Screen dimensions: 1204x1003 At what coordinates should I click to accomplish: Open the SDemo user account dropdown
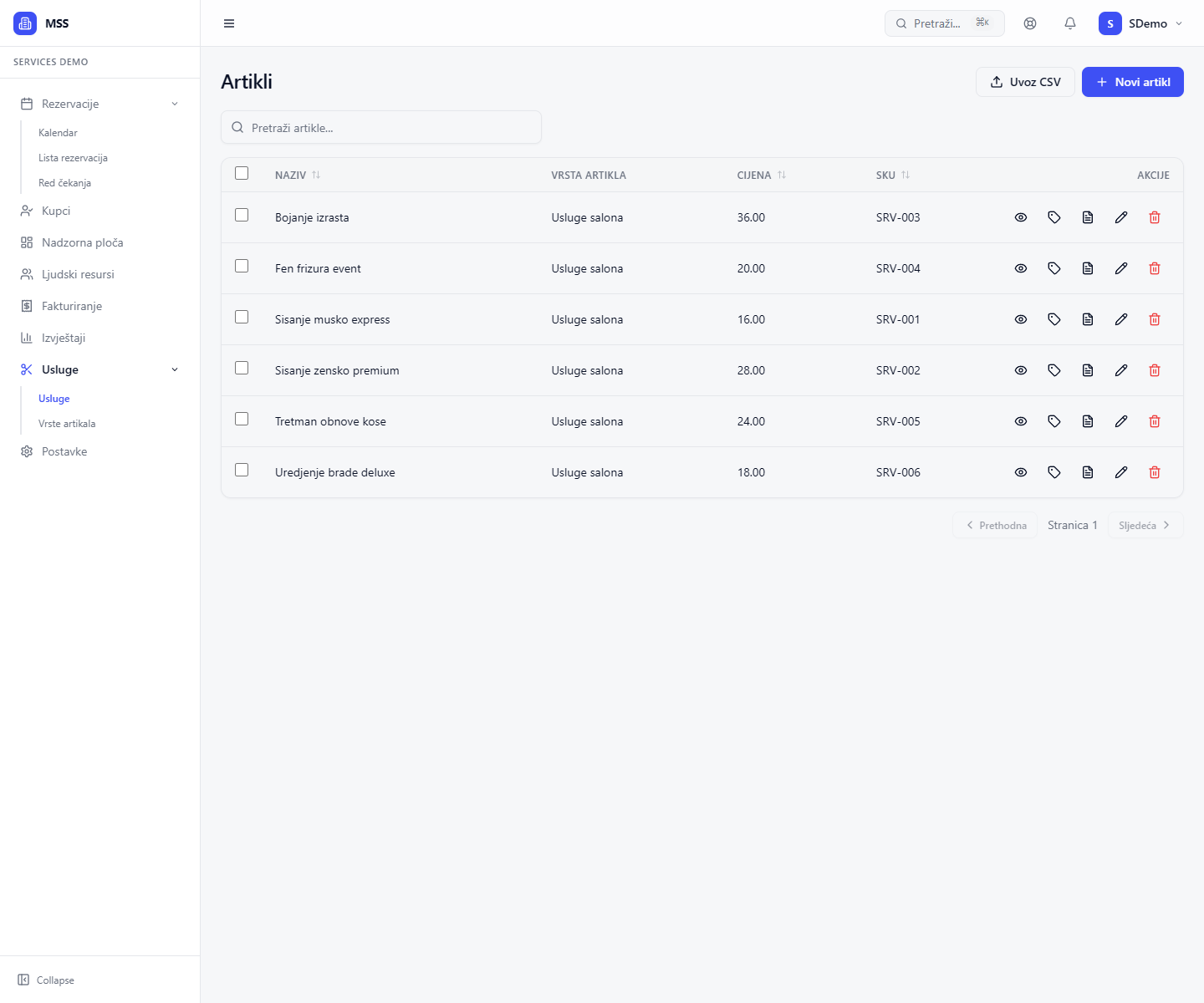[x=1140, y=23]
